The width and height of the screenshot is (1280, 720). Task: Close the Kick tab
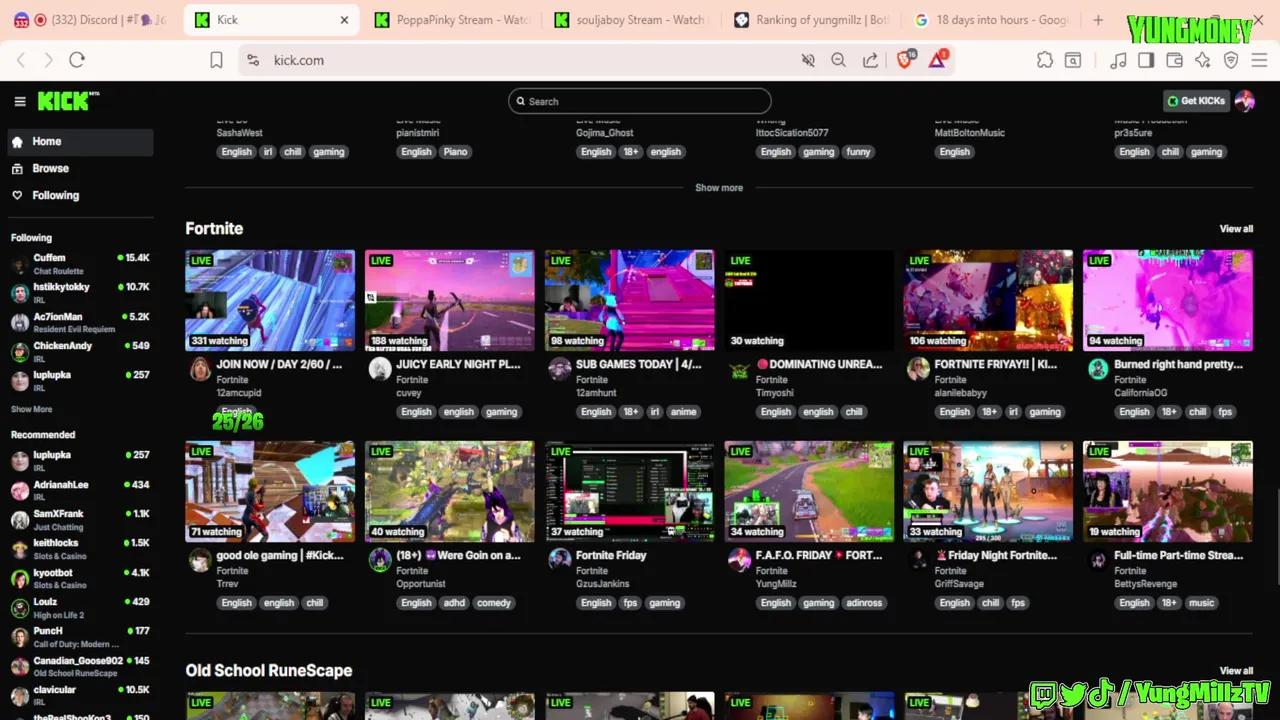click(x=345, y=20)
